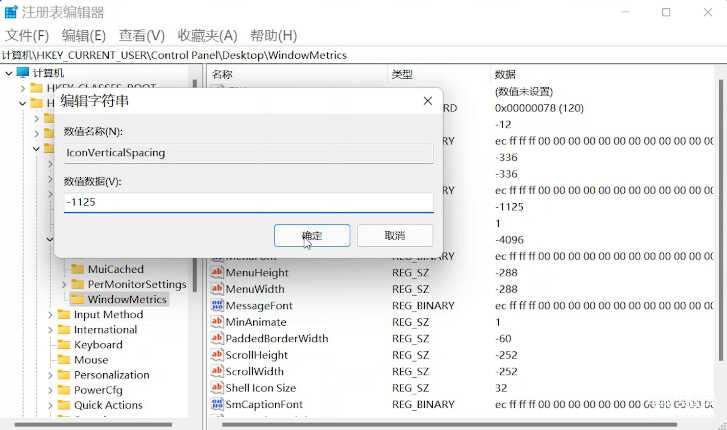727x430 pixels.
Task: Open the 编辑(E) menu
Action: [x=83, y=35]
